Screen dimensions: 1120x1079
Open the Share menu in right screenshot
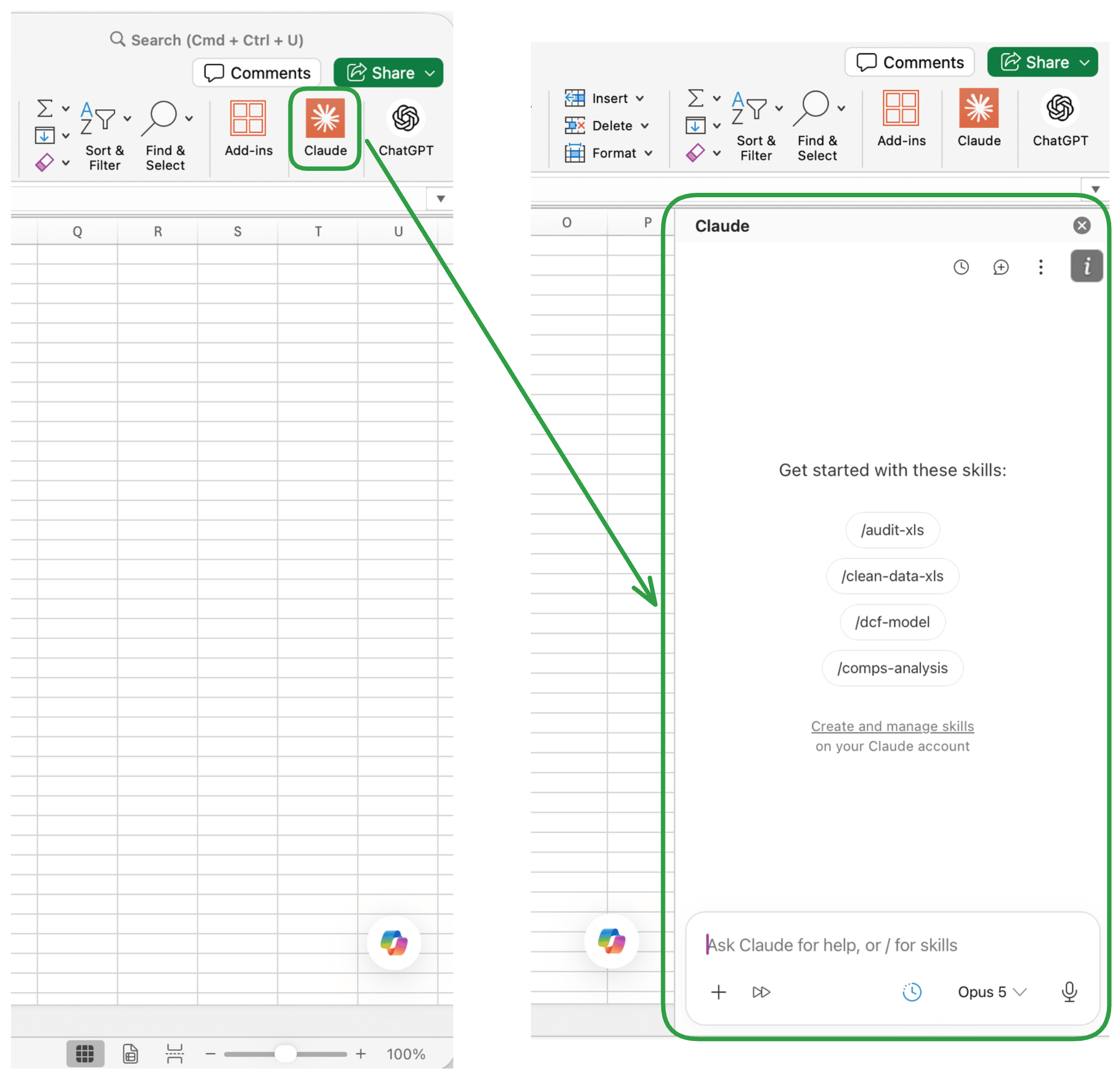pyautogui.click(x=1043, y=62)
